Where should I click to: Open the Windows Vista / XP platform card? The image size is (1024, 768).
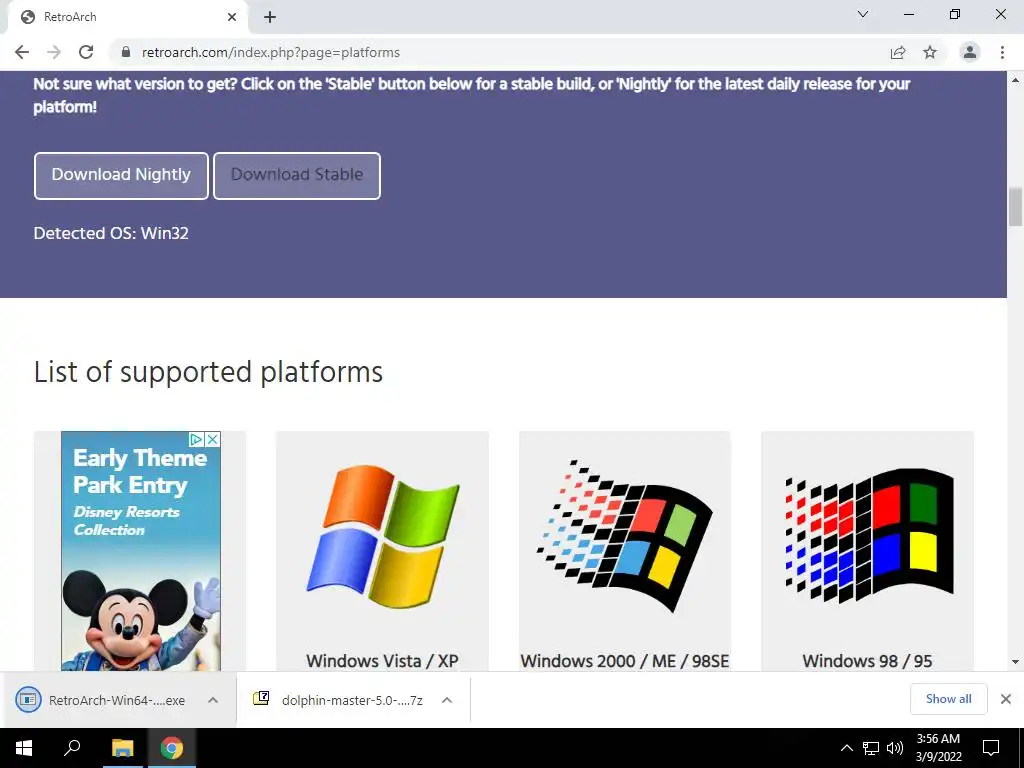point(382,551)
